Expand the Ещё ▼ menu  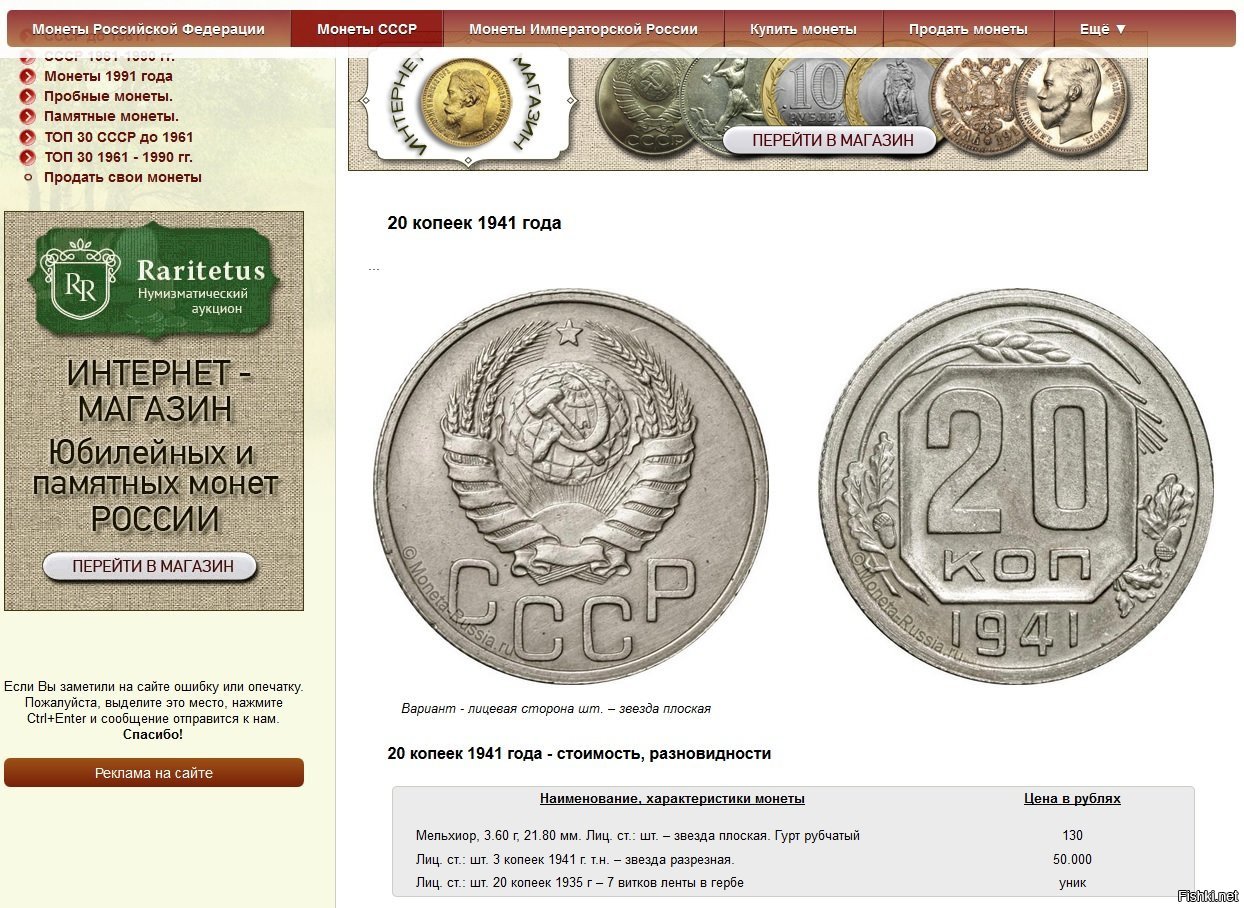pos(1103,29)
